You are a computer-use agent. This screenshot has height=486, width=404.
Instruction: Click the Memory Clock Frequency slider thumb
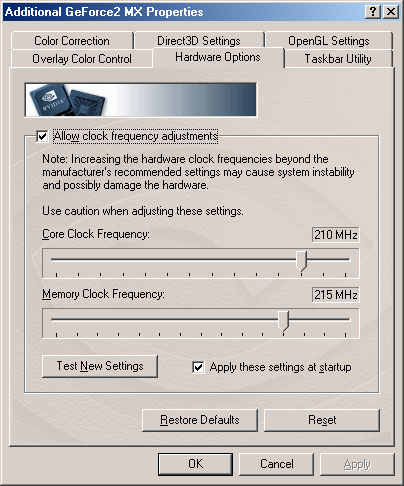(x=283, y=321)
